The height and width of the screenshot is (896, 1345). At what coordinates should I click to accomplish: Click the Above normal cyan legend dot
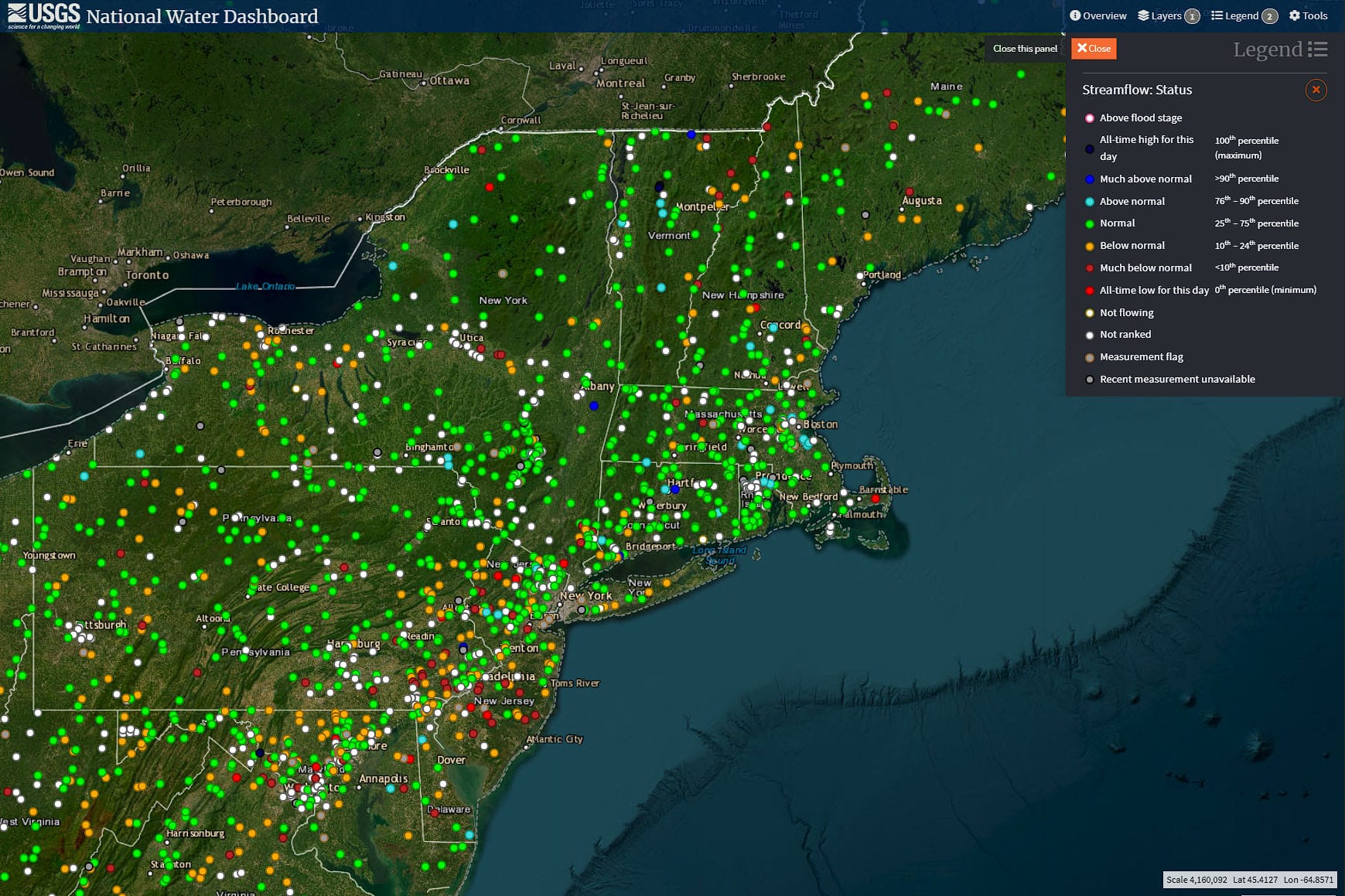pyautogui.click(x=1090, y=202)
